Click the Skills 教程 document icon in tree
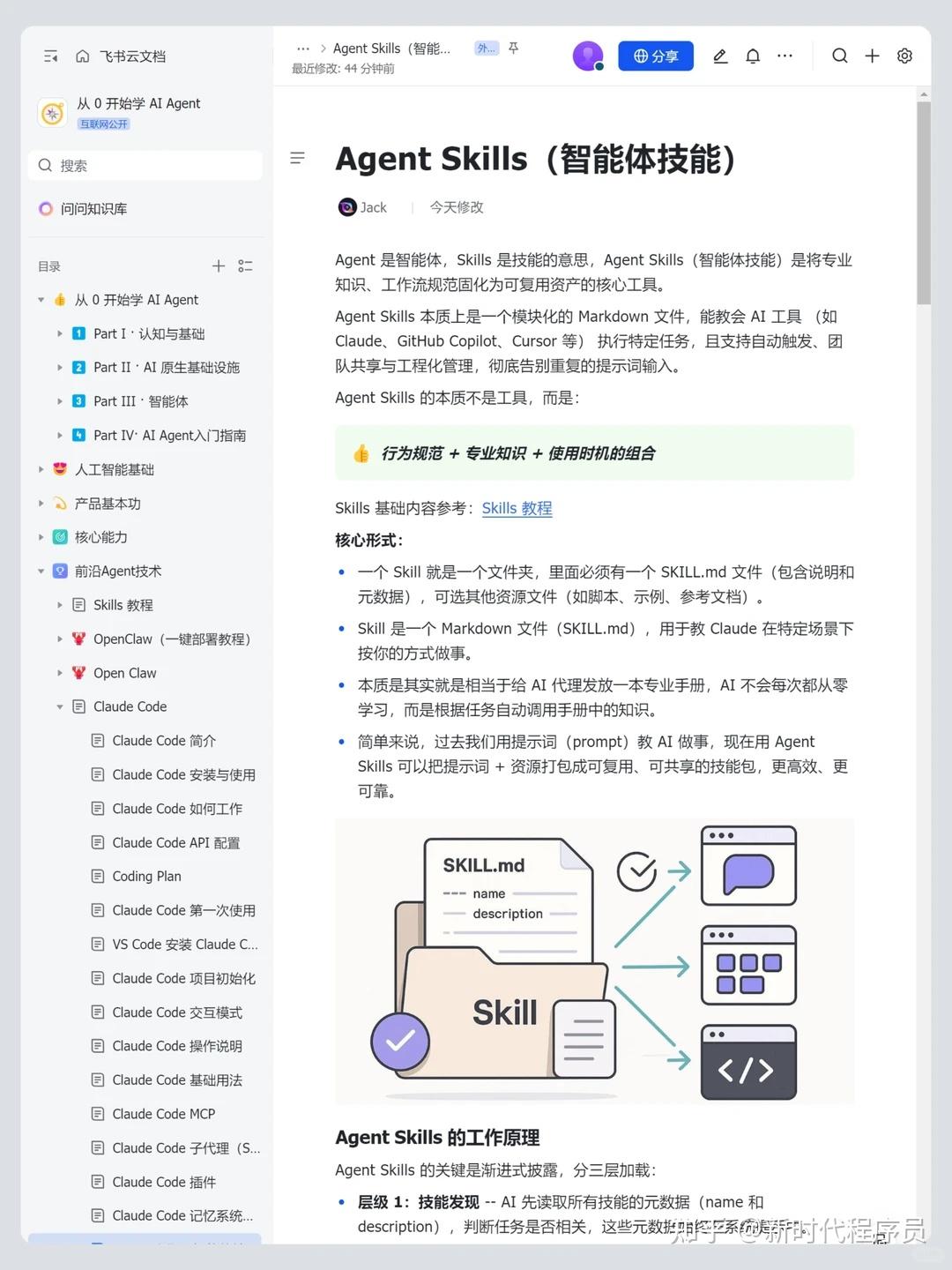This screenshot has height=1270, width=952. click(78, 605)
